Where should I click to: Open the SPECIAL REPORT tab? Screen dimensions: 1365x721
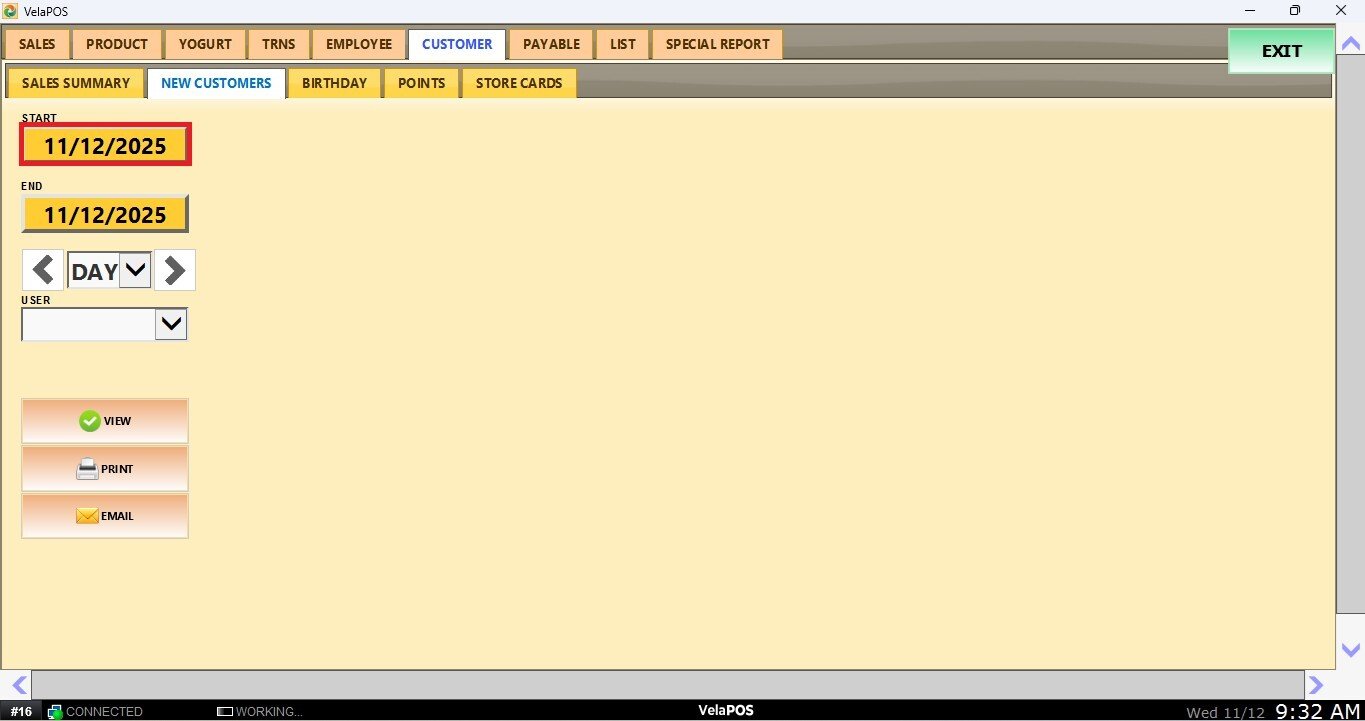click(717, 44)
